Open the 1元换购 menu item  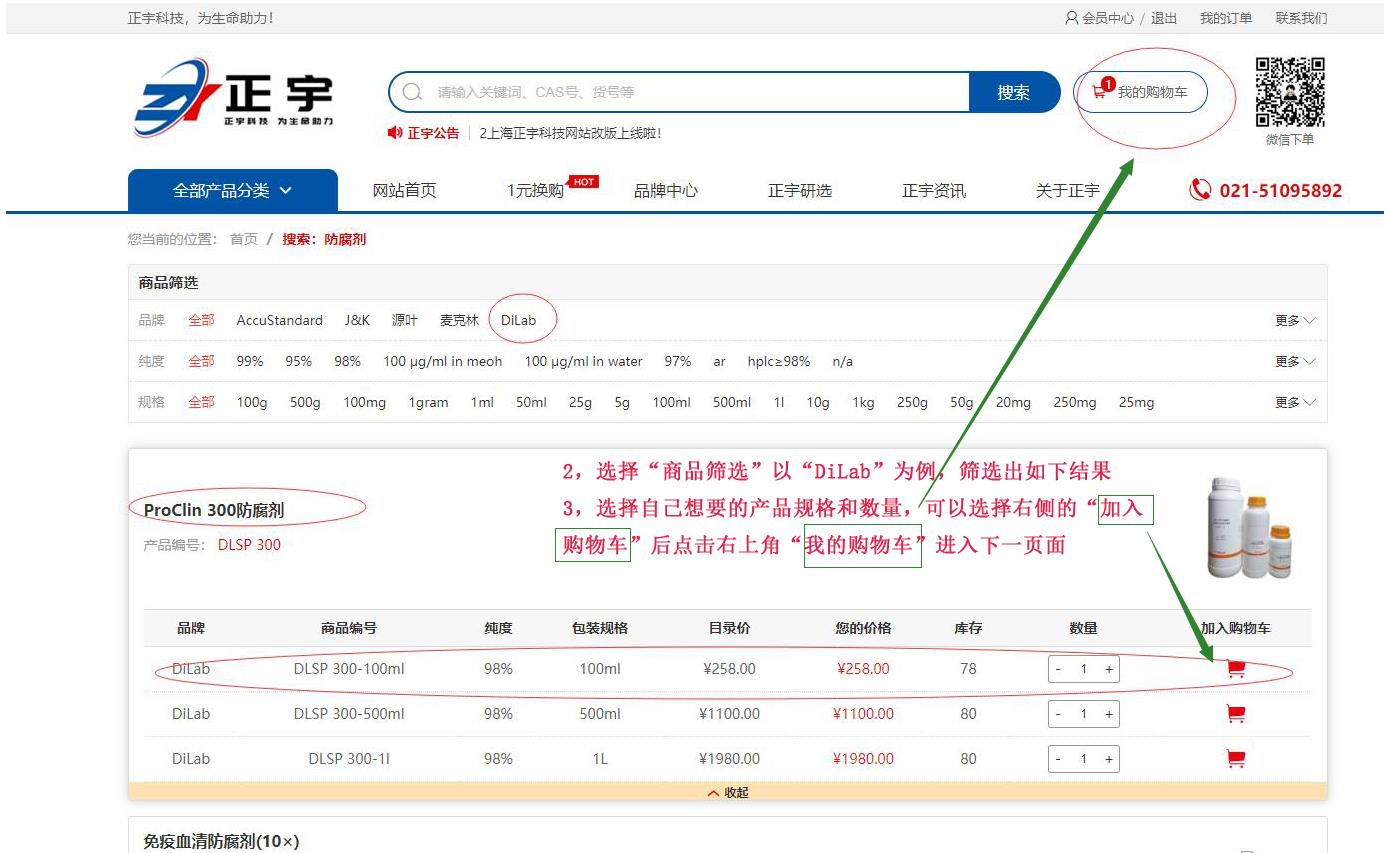coord(535,191)
